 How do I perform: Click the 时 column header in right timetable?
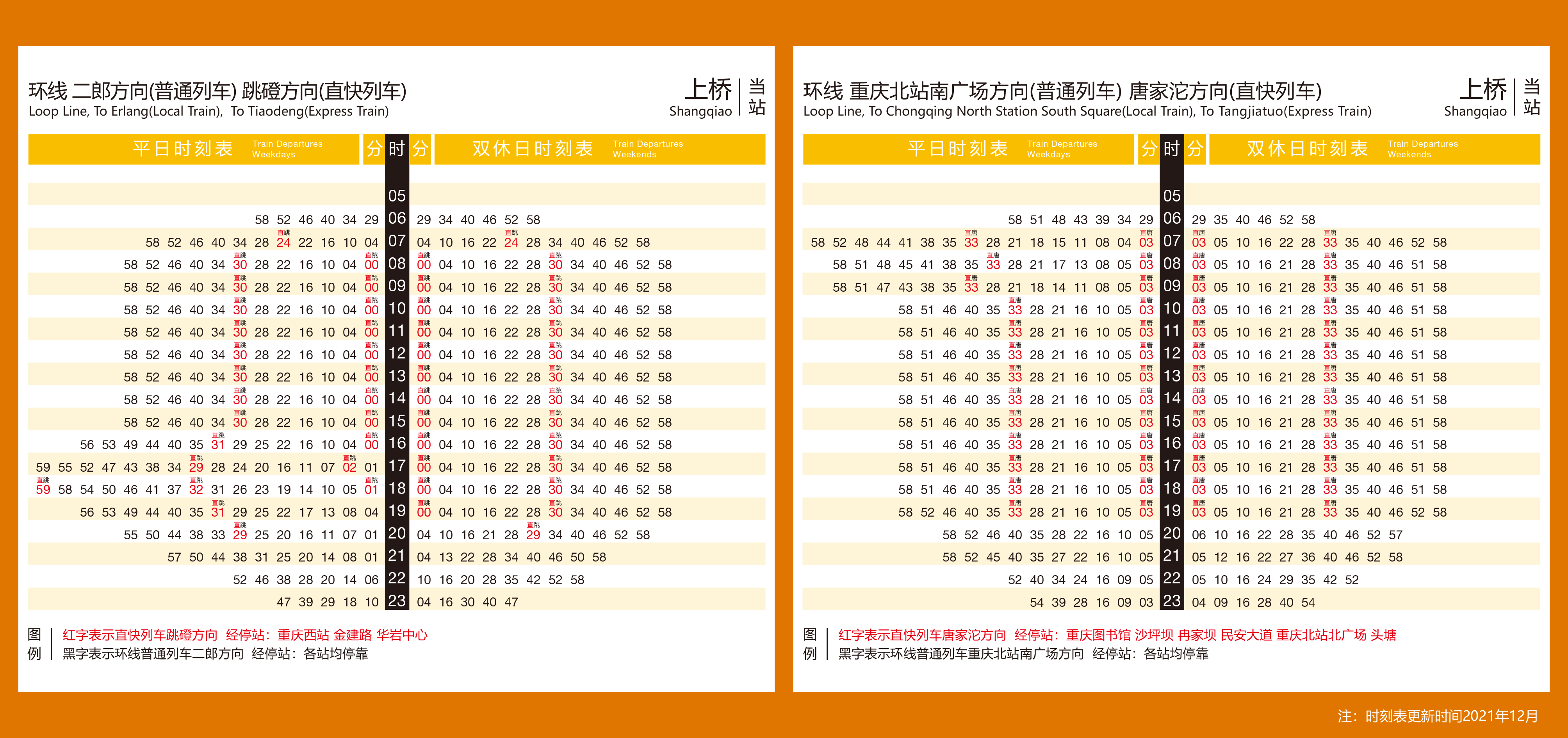coord(1172,149)
